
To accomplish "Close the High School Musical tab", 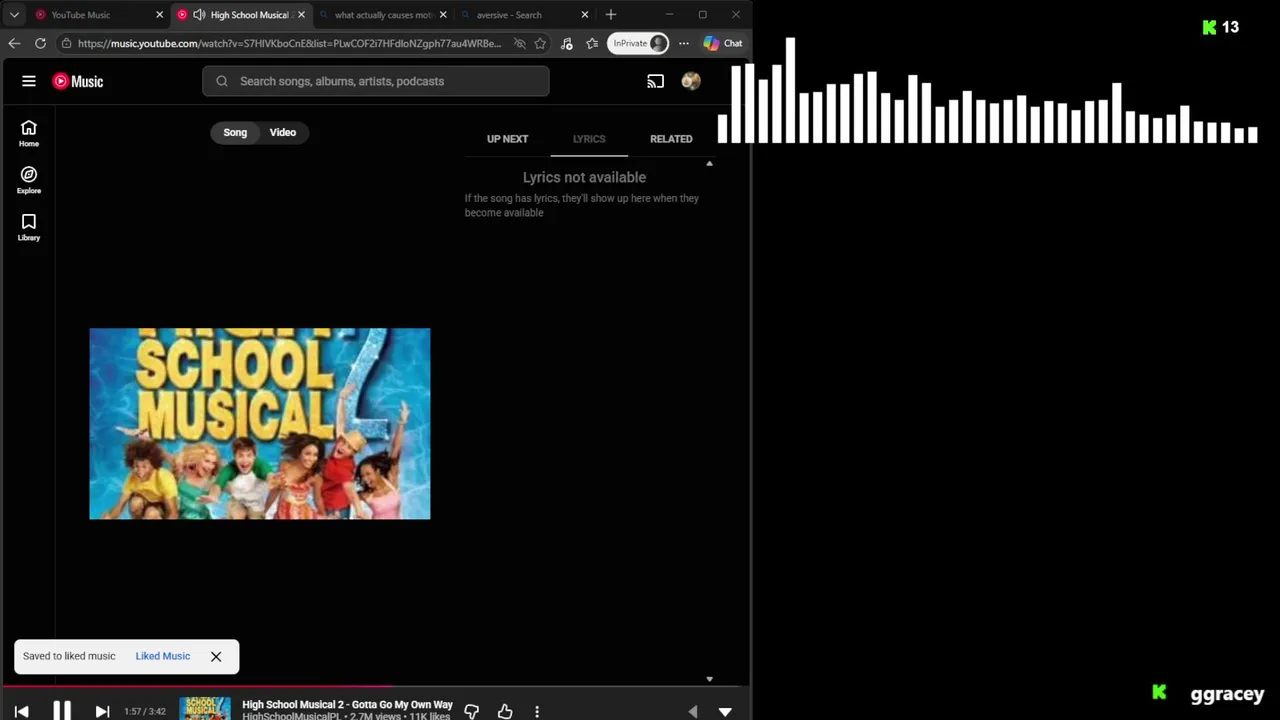I will click(x=301, y=15).
